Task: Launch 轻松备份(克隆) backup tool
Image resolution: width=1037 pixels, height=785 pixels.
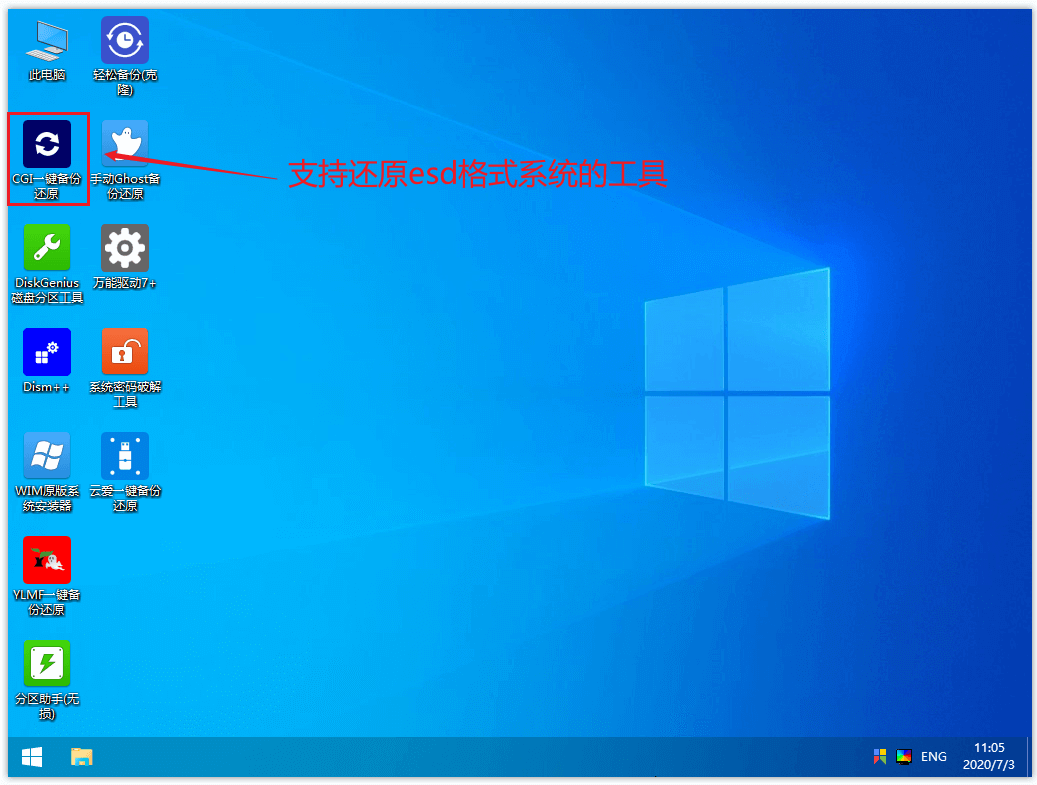Action: [x=125, y=41]
